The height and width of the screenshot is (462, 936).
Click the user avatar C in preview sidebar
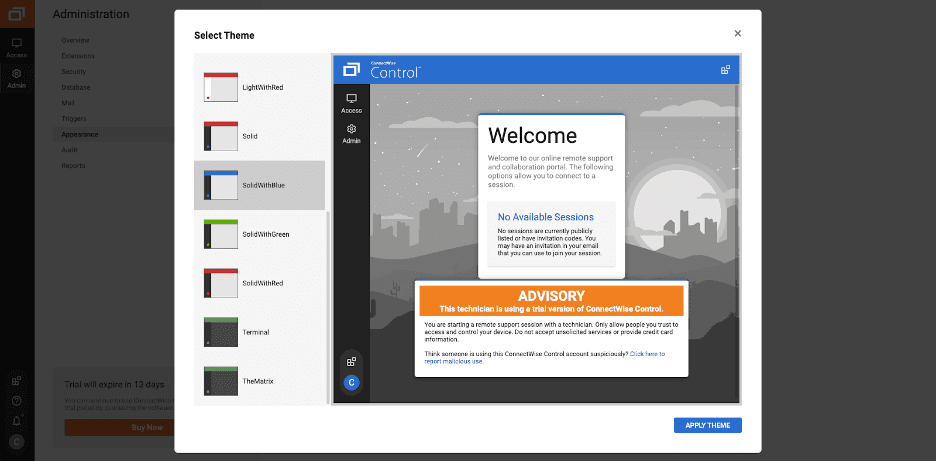point(351,383)
